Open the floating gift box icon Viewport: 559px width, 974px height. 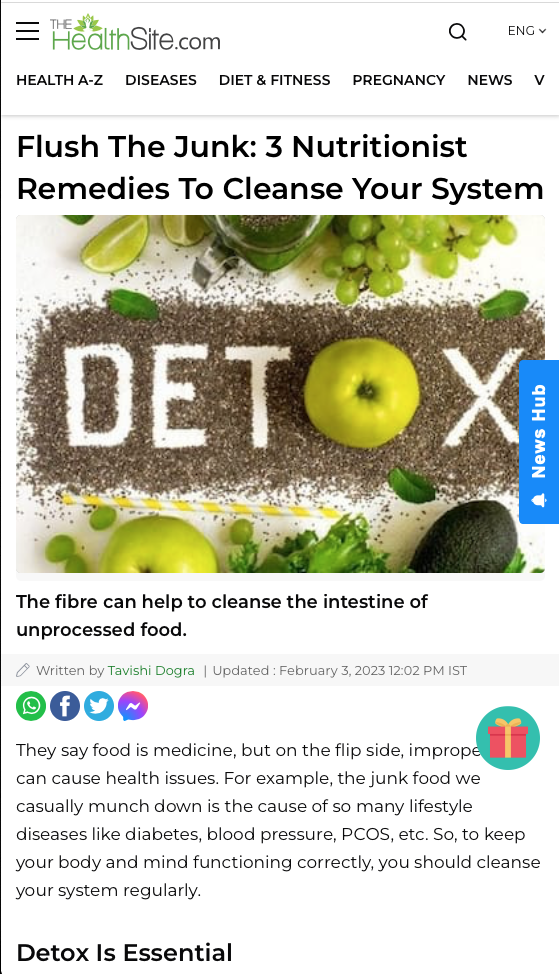pos(508,738)
